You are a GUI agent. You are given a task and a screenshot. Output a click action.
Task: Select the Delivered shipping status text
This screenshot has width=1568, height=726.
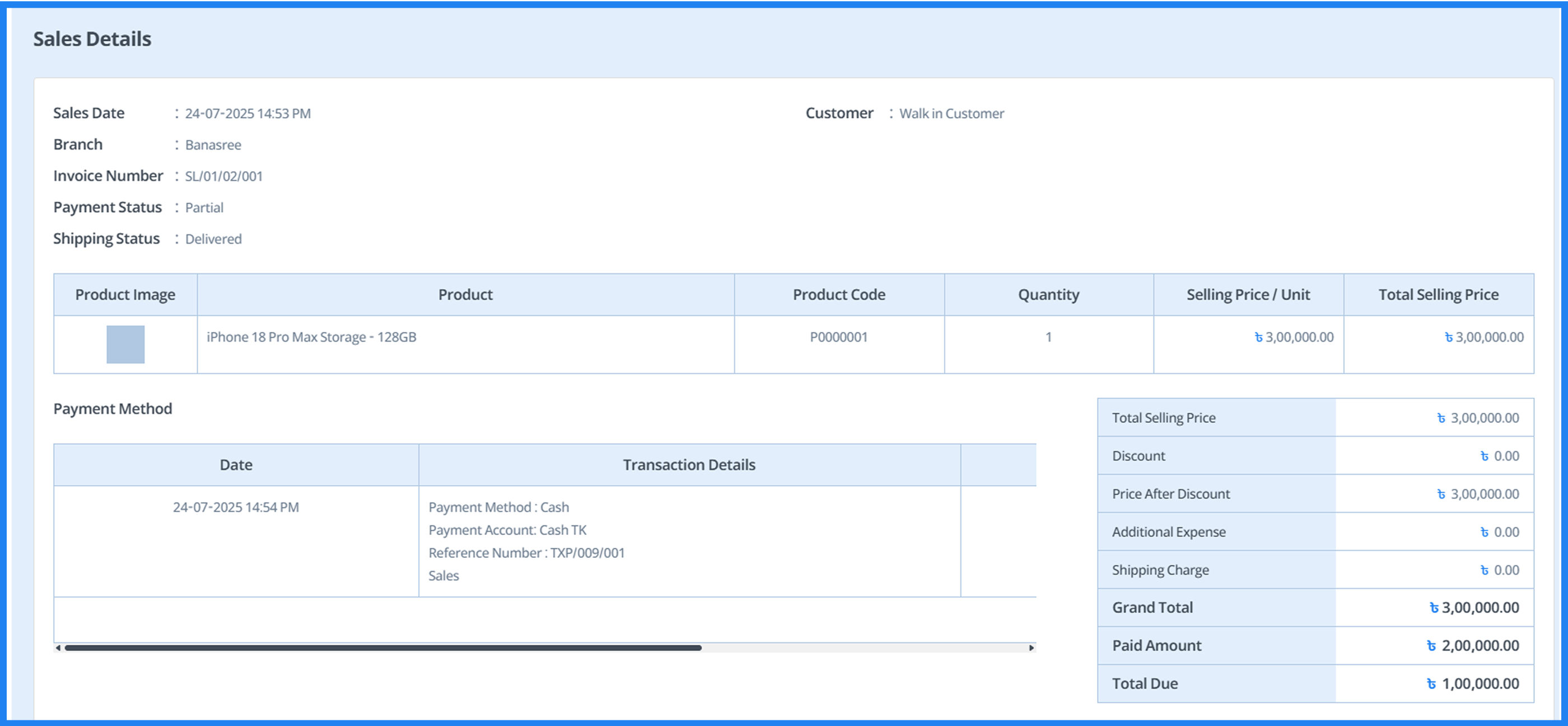[x=213, y=239]
